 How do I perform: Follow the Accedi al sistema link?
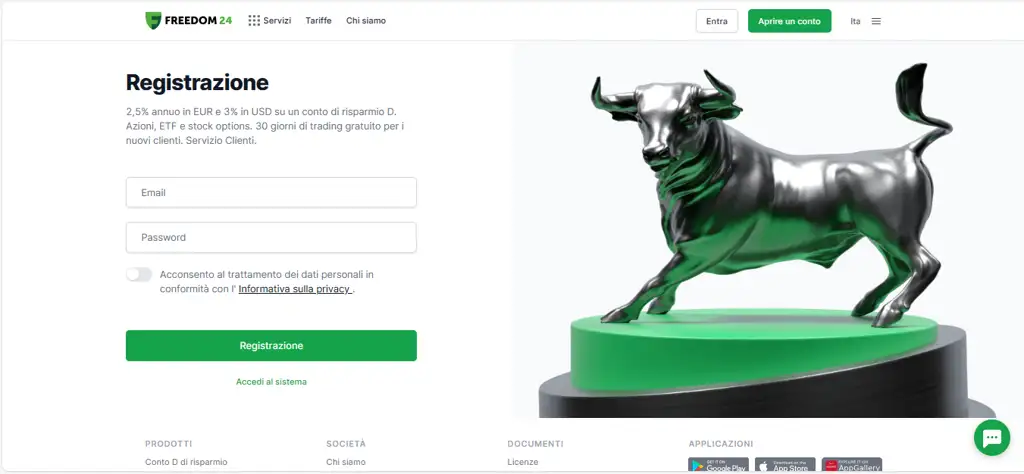pos(271,381)
